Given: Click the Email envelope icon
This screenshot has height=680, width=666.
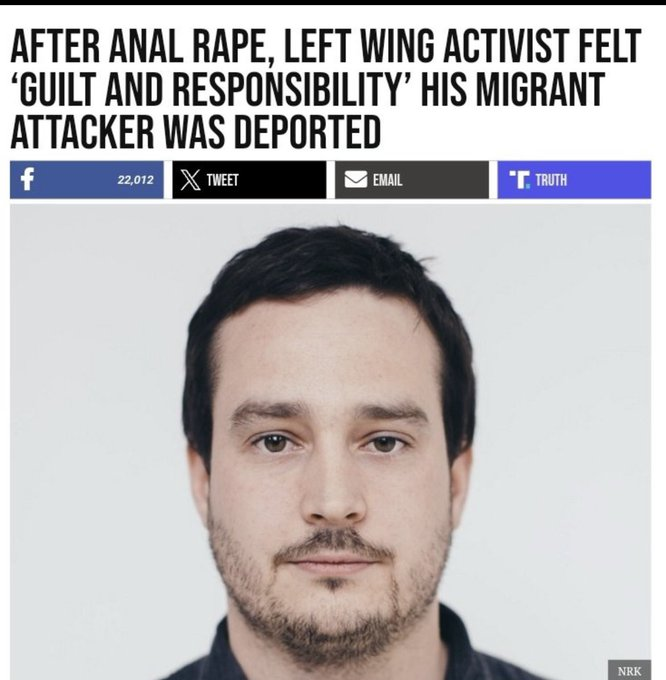Looking at the screenshot, I should tap(356, 180).
